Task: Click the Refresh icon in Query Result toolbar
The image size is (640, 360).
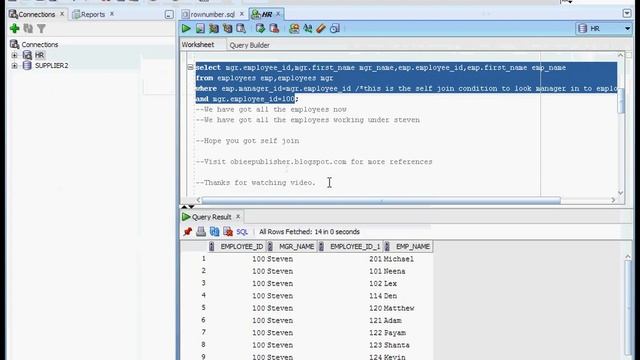Action: [x=214, y=231]
